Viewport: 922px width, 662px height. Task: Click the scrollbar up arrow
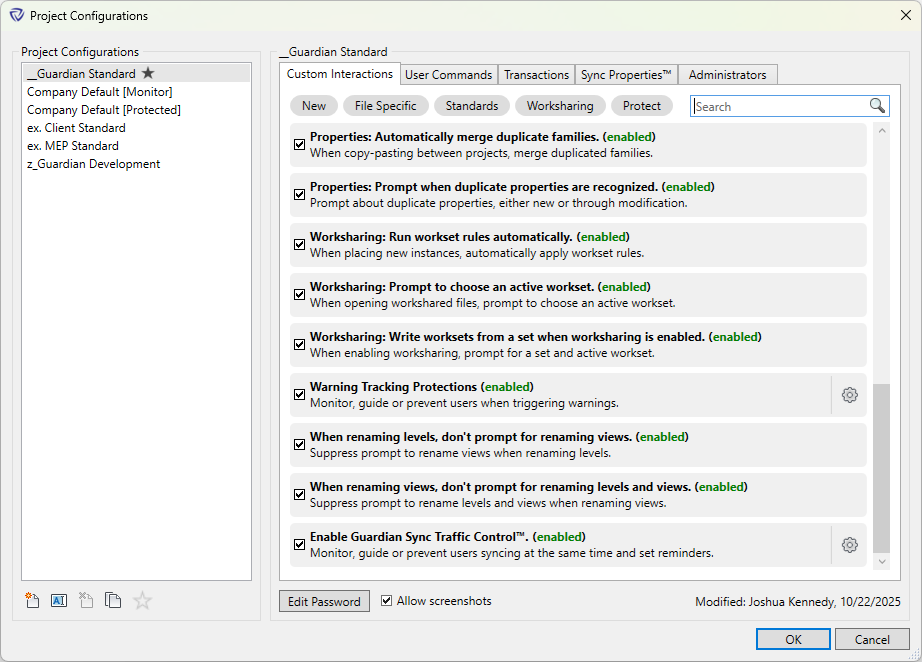881,131
